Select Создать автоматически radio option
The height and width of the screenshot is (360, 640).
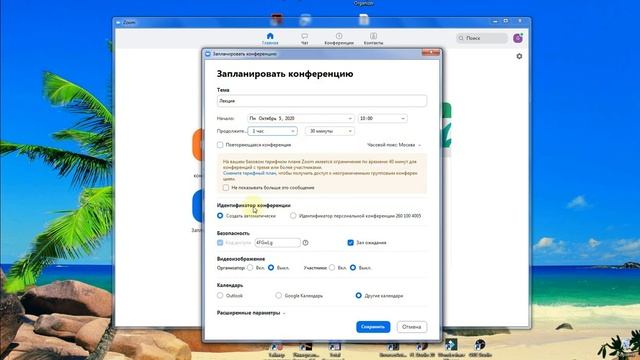[220, 216]
